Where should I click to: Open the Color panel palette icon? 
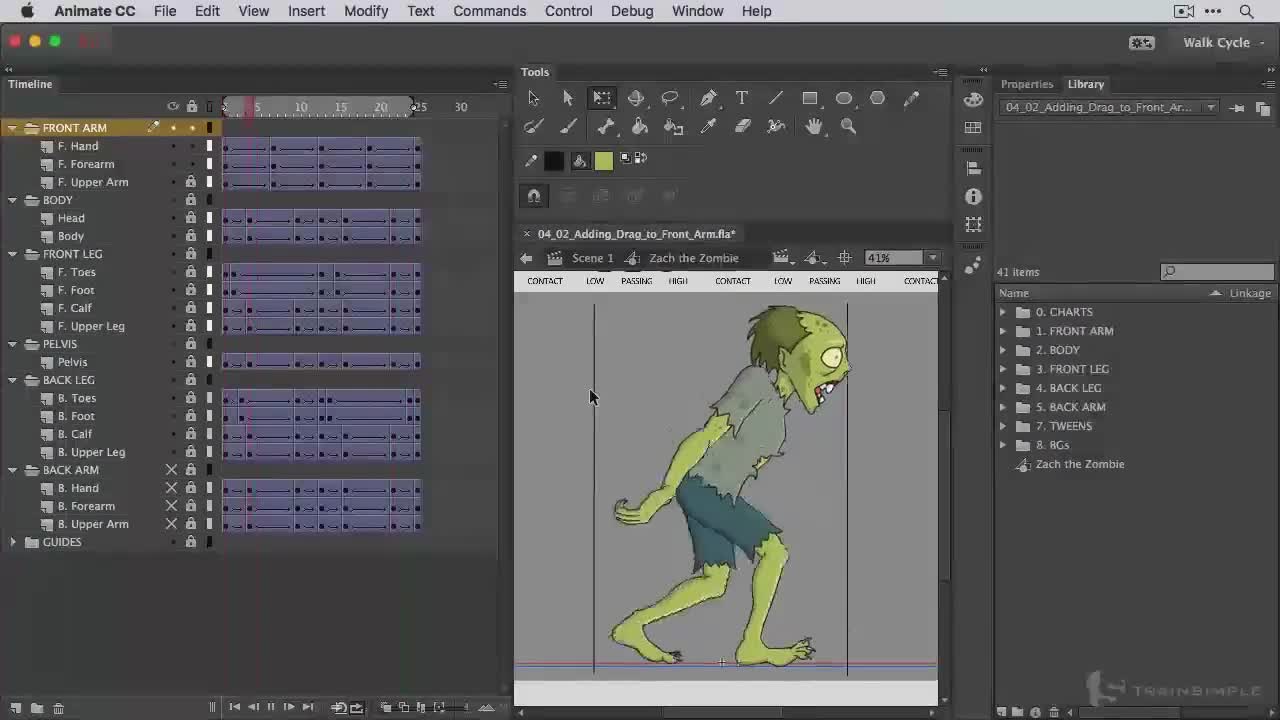click(973, 99)
